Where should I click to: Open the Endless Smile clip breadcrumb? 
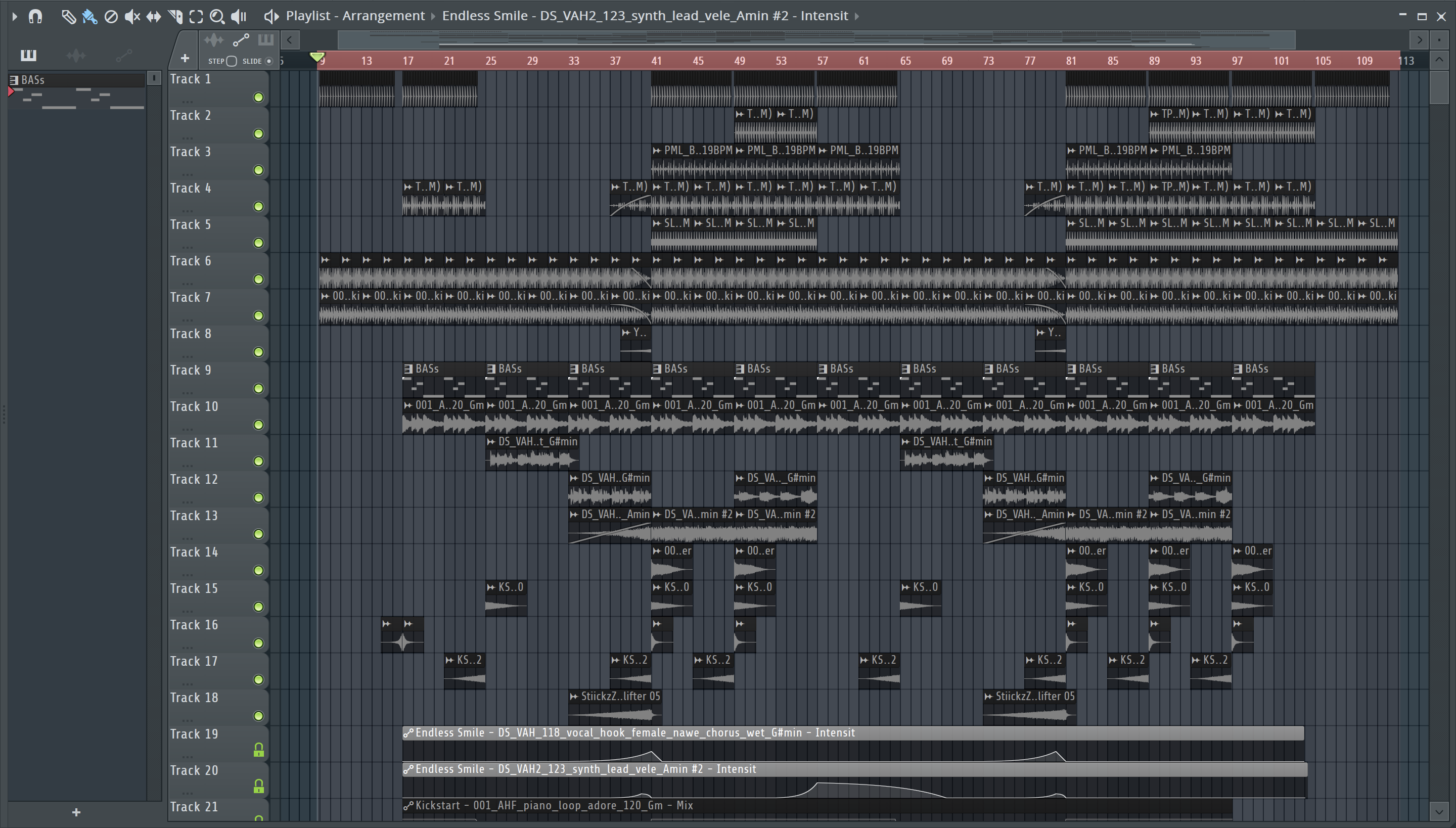pos(645,16)
